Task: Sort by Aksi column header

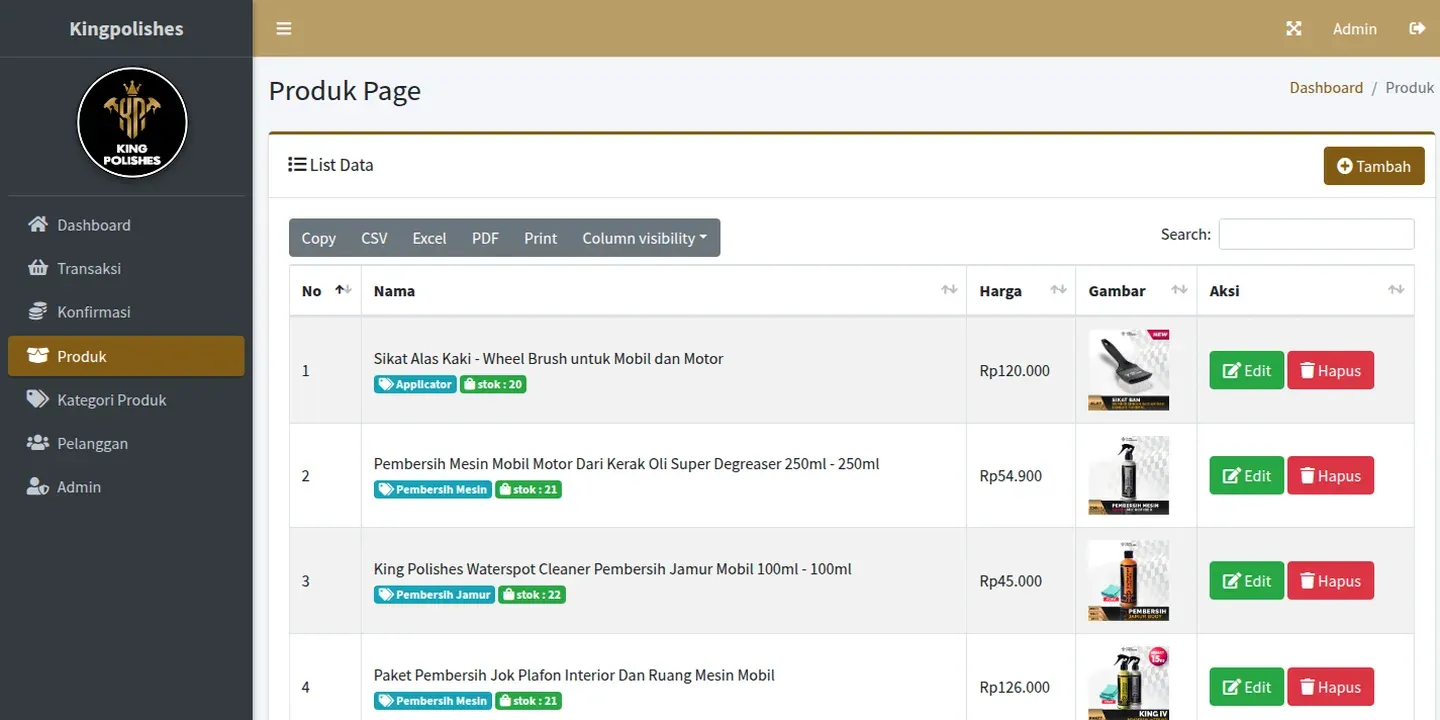Action: coord(1306,291)
